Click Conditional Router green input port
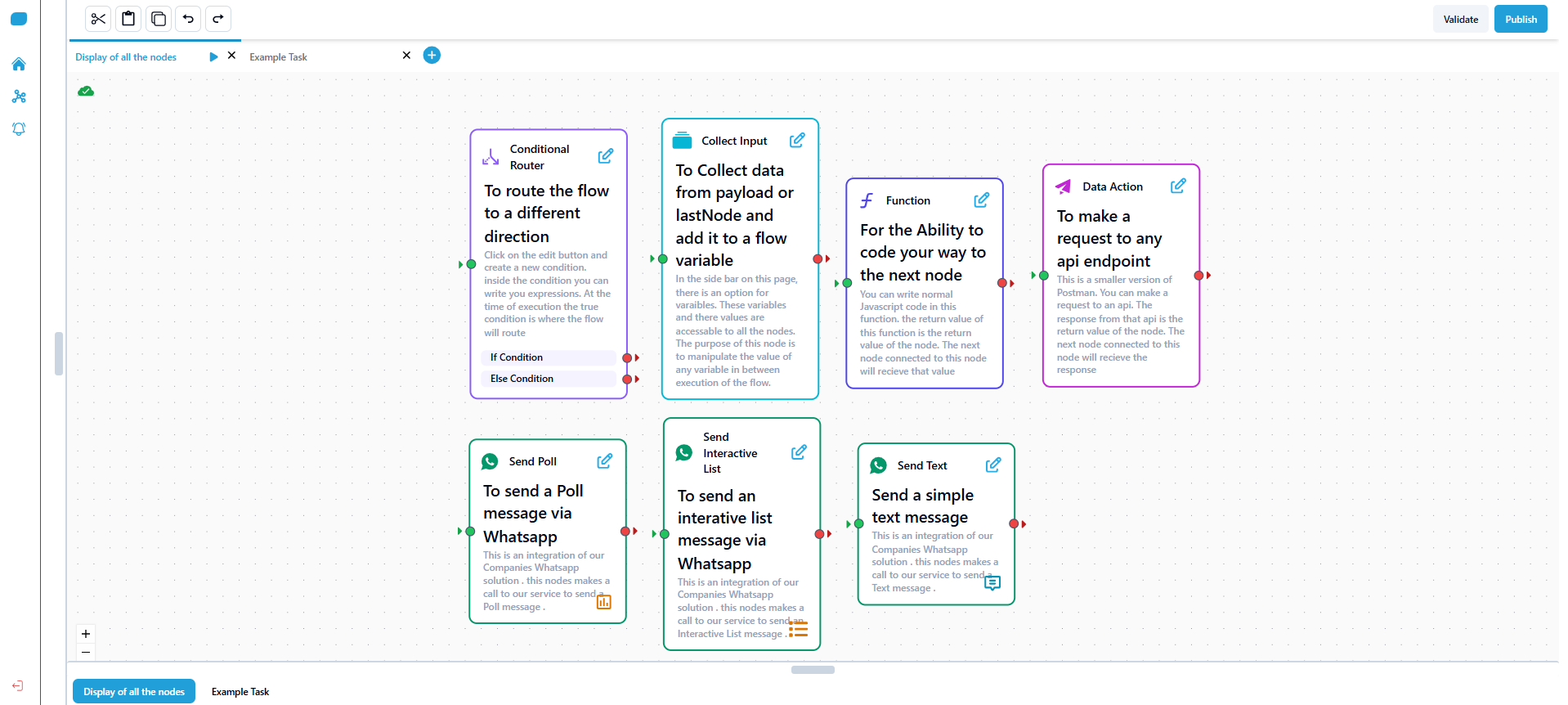1568x705 pixels. click(x=471, y=264)
